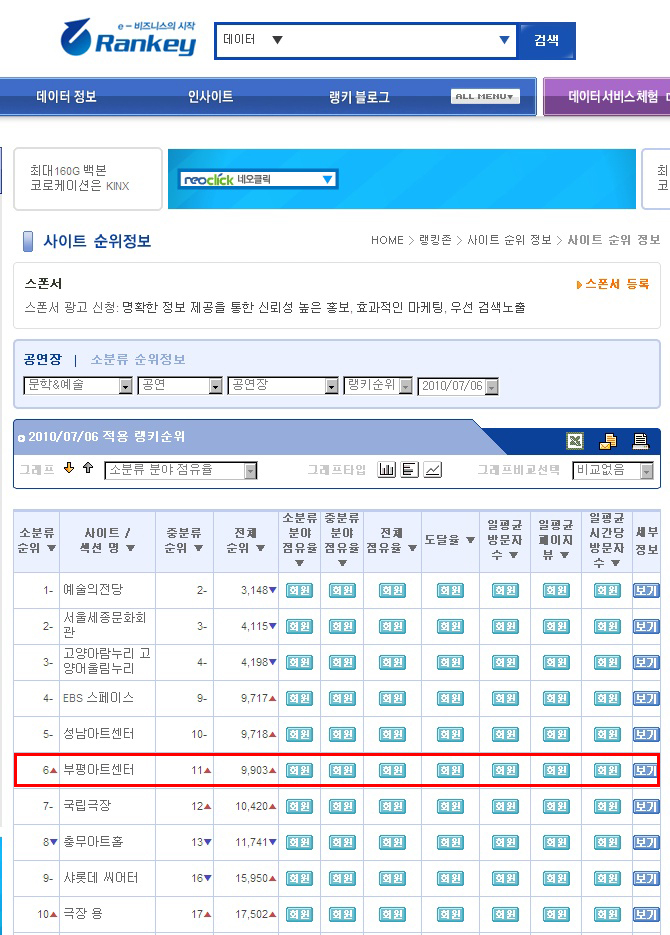The height and width of the screenshot is (935, 670).
Task: Click the 검색 search button
Action: coord(547,41)
